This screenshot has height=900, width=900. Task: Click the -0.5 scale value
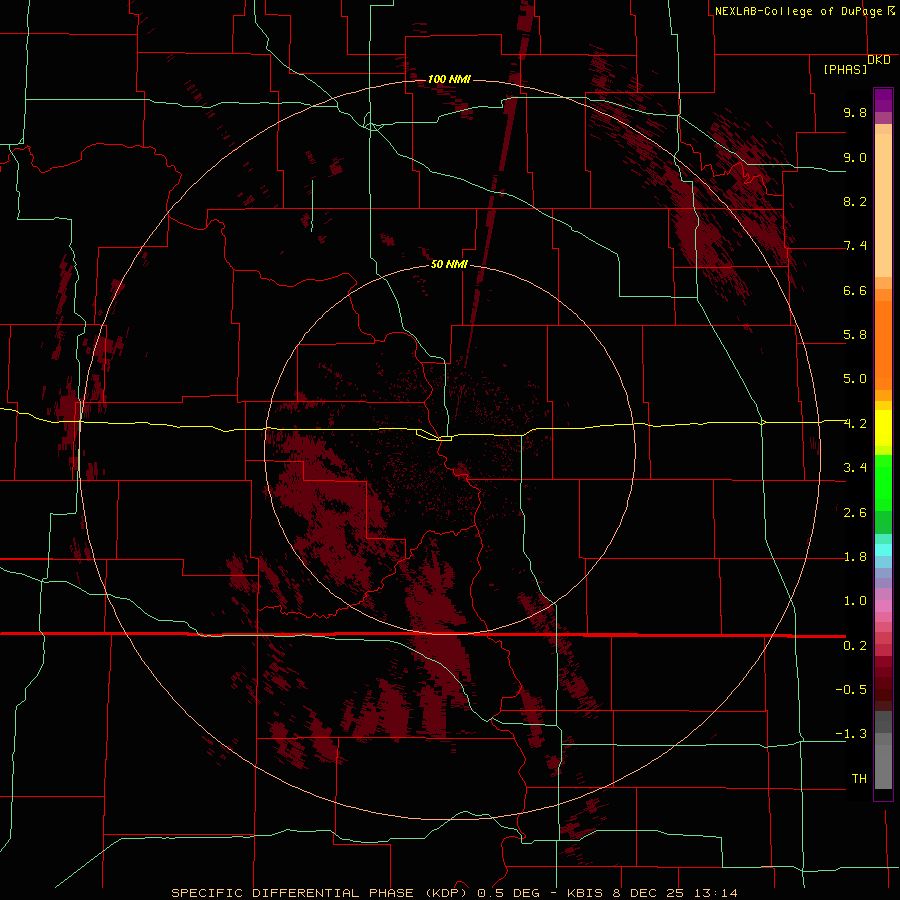click(x=851, y=690)
